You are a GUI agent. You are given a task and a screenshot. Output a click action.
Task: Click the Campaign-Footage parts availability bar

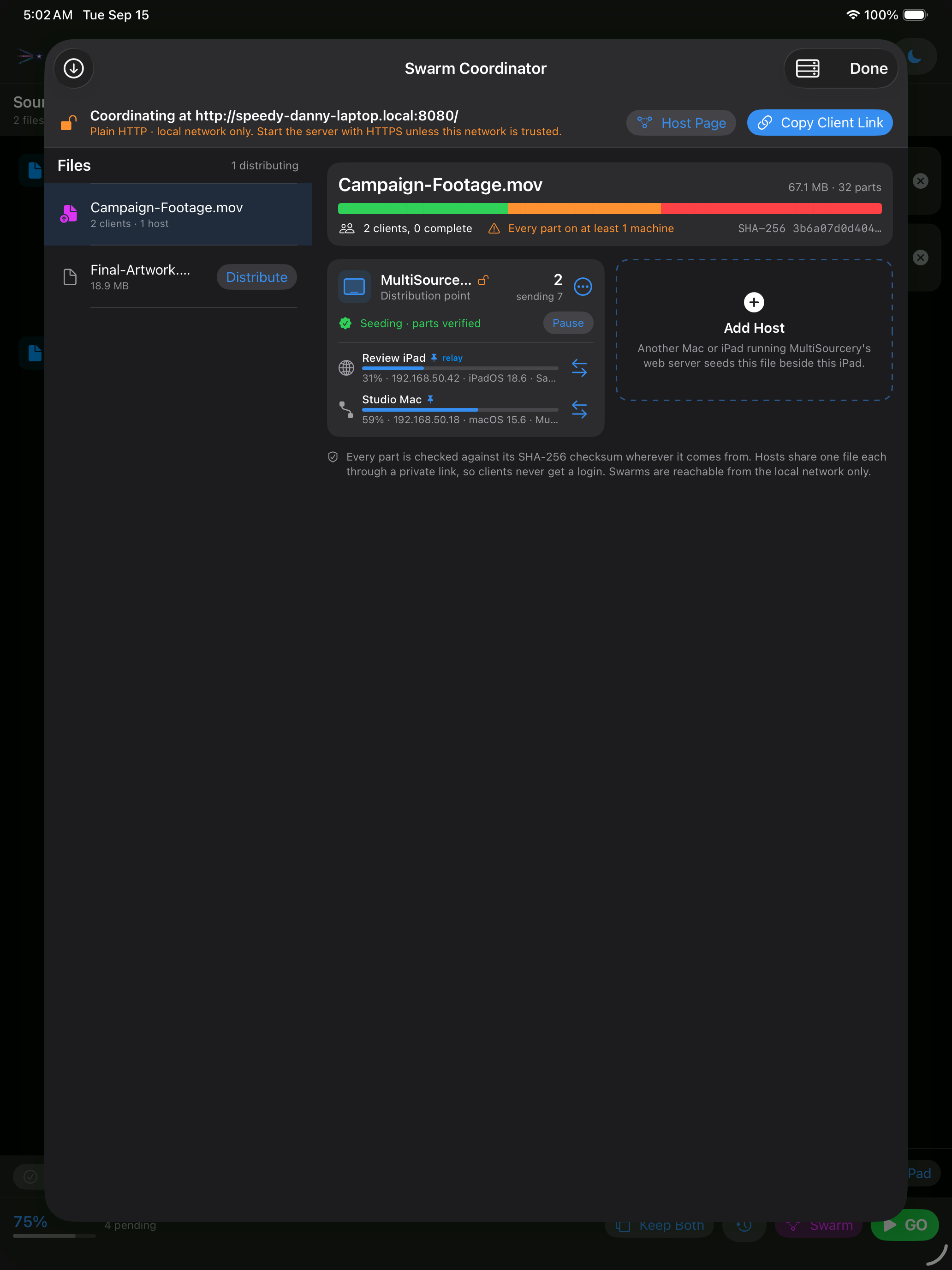(x=609, y=209)
